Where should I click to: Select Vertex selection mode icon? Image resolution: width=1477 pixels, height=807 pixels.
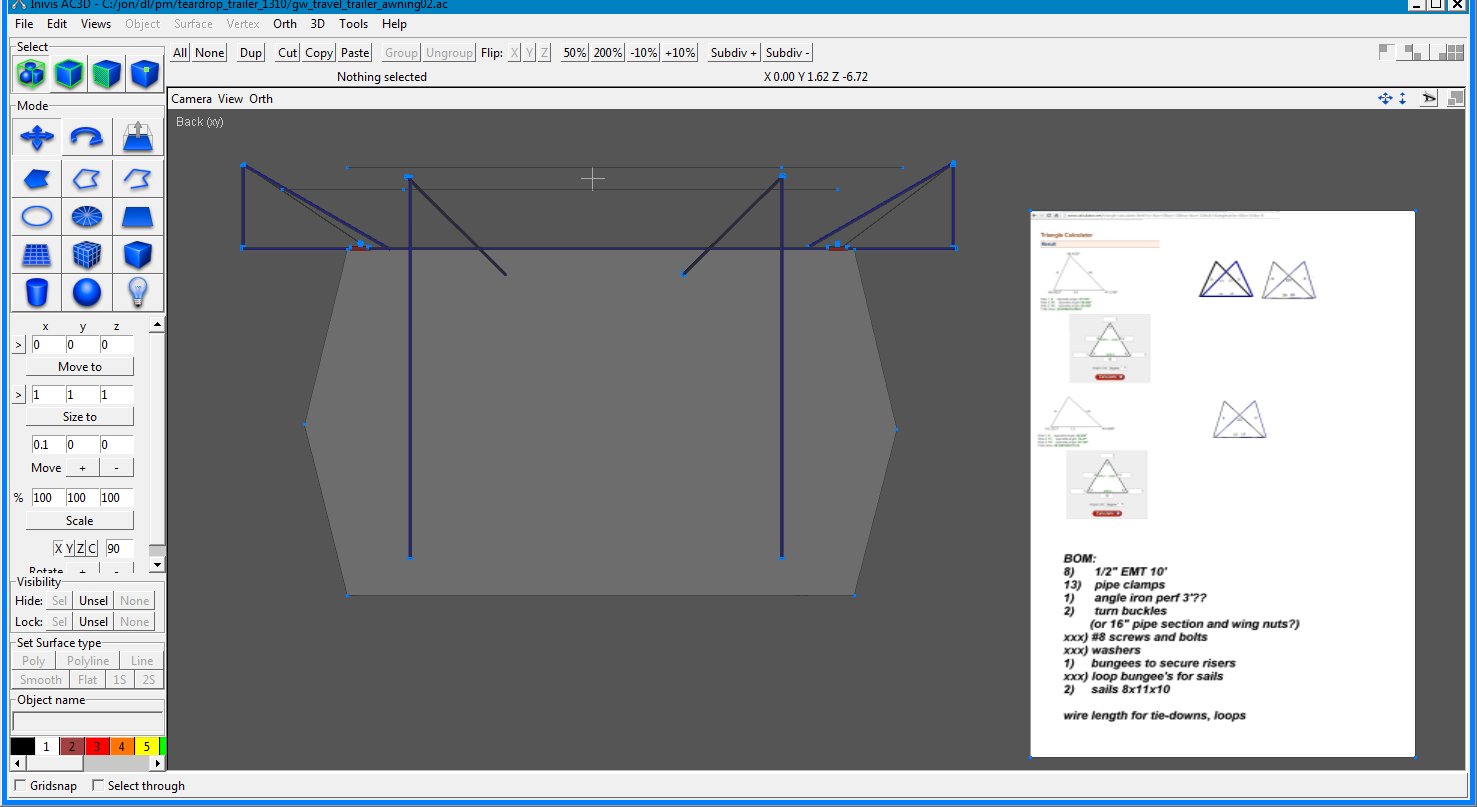tap(145, 74)
